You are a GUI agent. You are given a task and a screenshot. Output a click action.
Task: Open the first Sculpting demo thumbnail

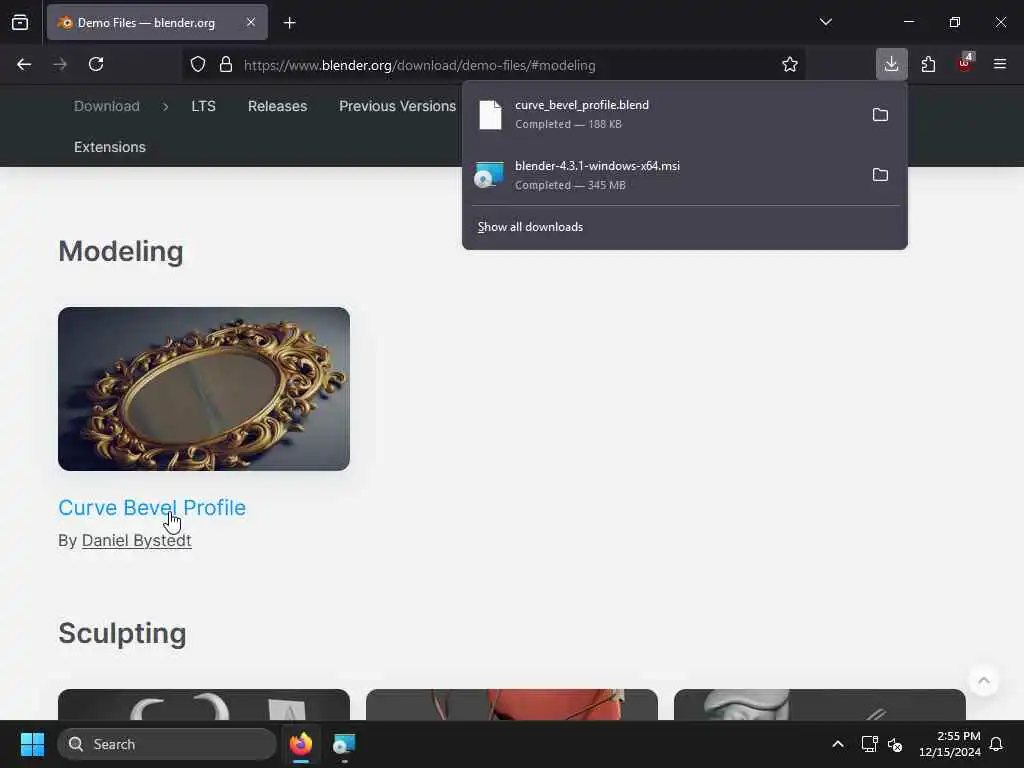(204, 705)
